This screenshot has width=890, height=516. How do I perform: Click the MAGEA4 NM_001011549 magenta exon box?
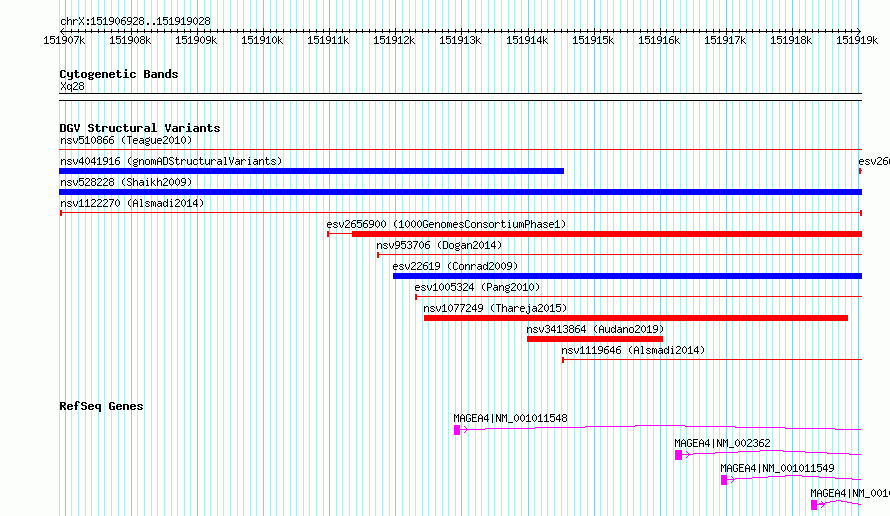point(724,480)
